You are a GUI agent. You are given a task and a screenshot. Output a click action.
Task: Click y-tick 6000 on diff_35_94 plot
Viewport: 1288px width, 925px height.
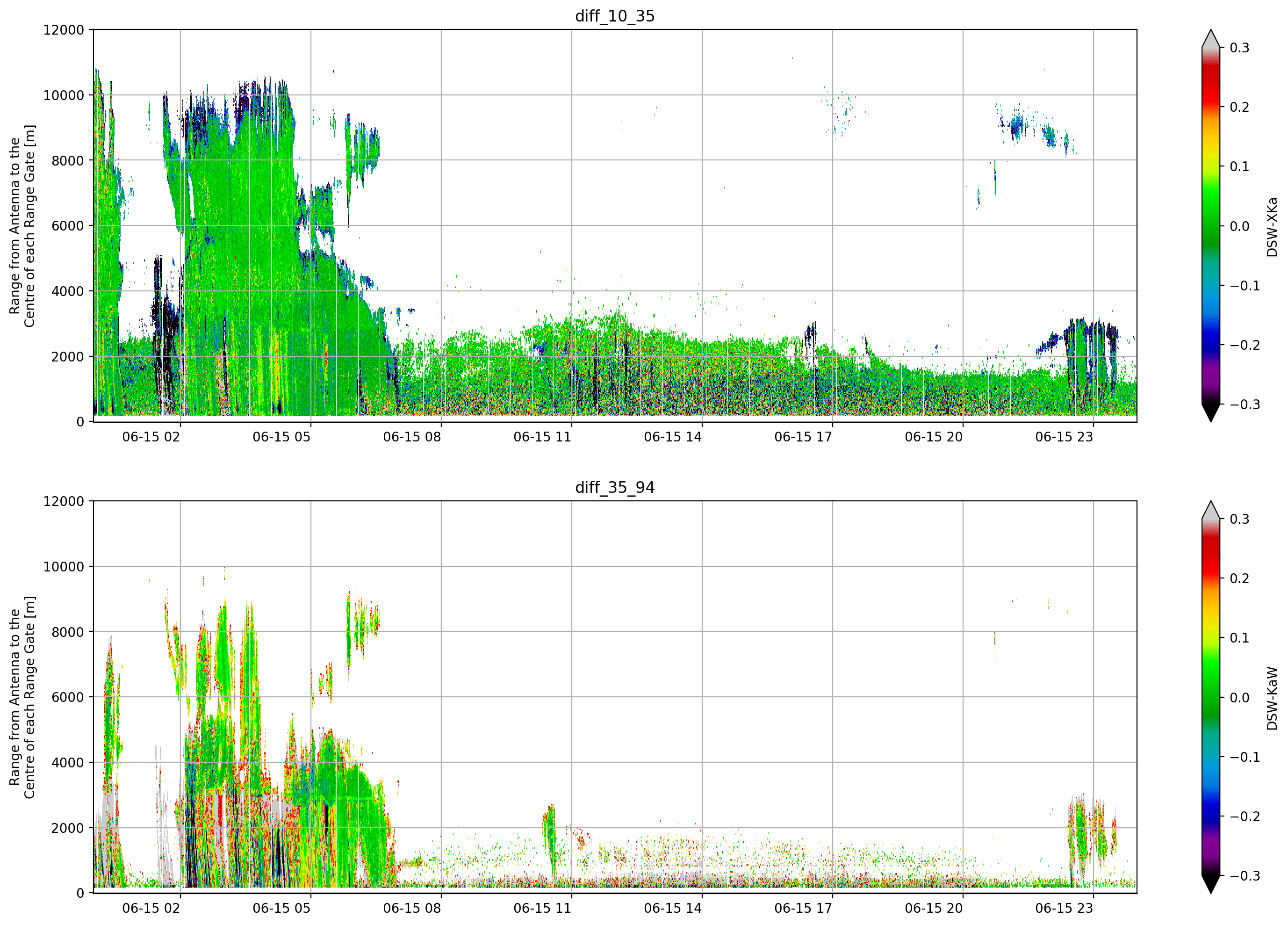coord(68,698)
